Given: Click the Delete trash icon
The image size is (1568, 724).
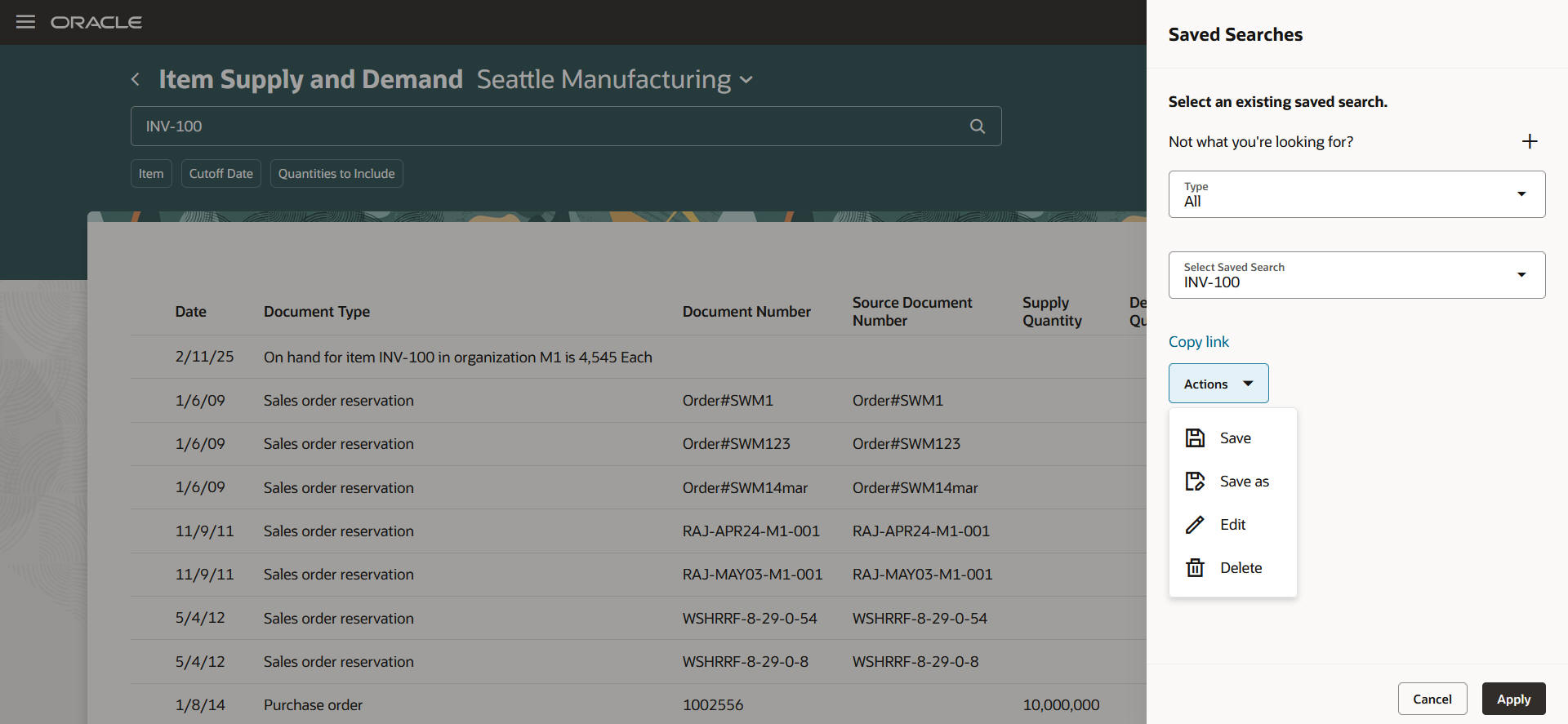Looking at the screenshot, I should coord(1195,568).
